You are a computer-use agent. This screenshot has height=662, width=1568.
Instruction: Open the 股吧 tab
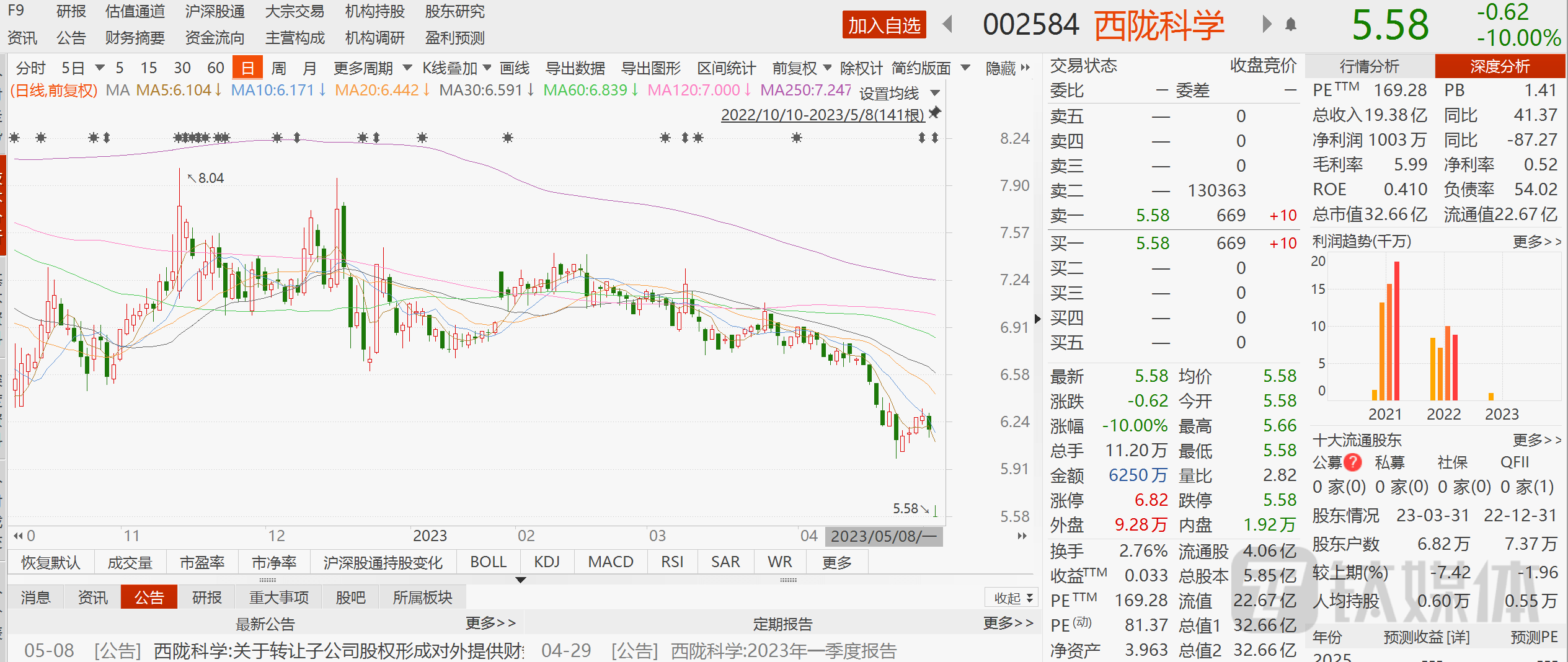click(x=350, y=597)
